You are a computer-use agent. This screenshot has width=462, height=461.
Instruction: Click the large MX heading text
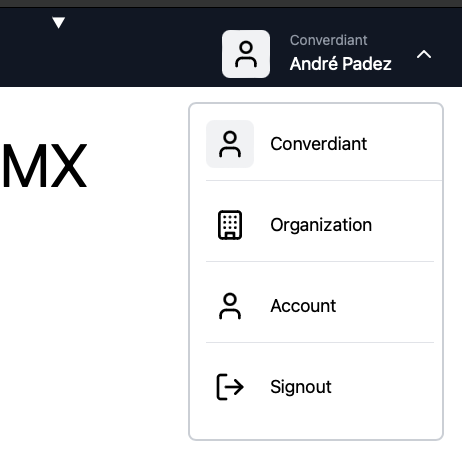click(x=44, y=166)
